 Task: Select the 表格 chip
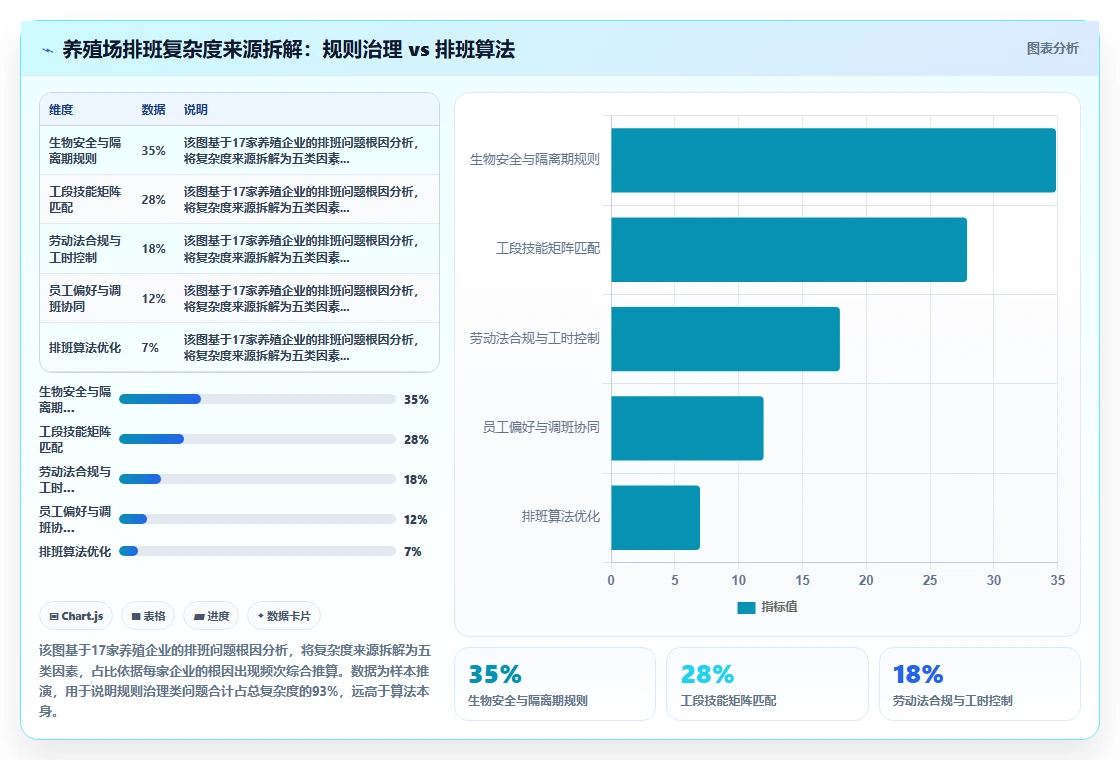(149, 616)
